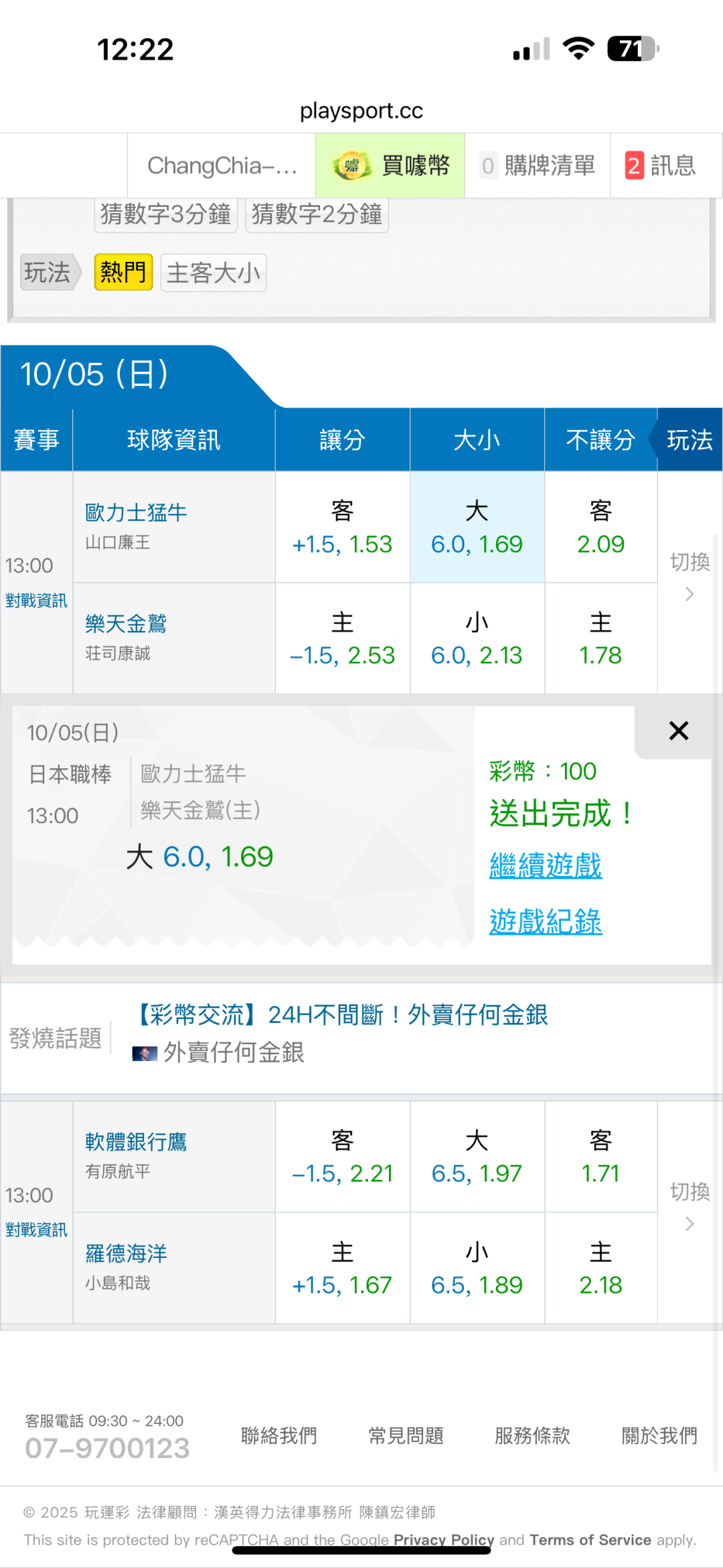Image resolution: width=723 pixels, height=1568 pixels.
Task: Close the bet confirmation panel with the X
Action: pyautogui.click(x=678, y=731)
